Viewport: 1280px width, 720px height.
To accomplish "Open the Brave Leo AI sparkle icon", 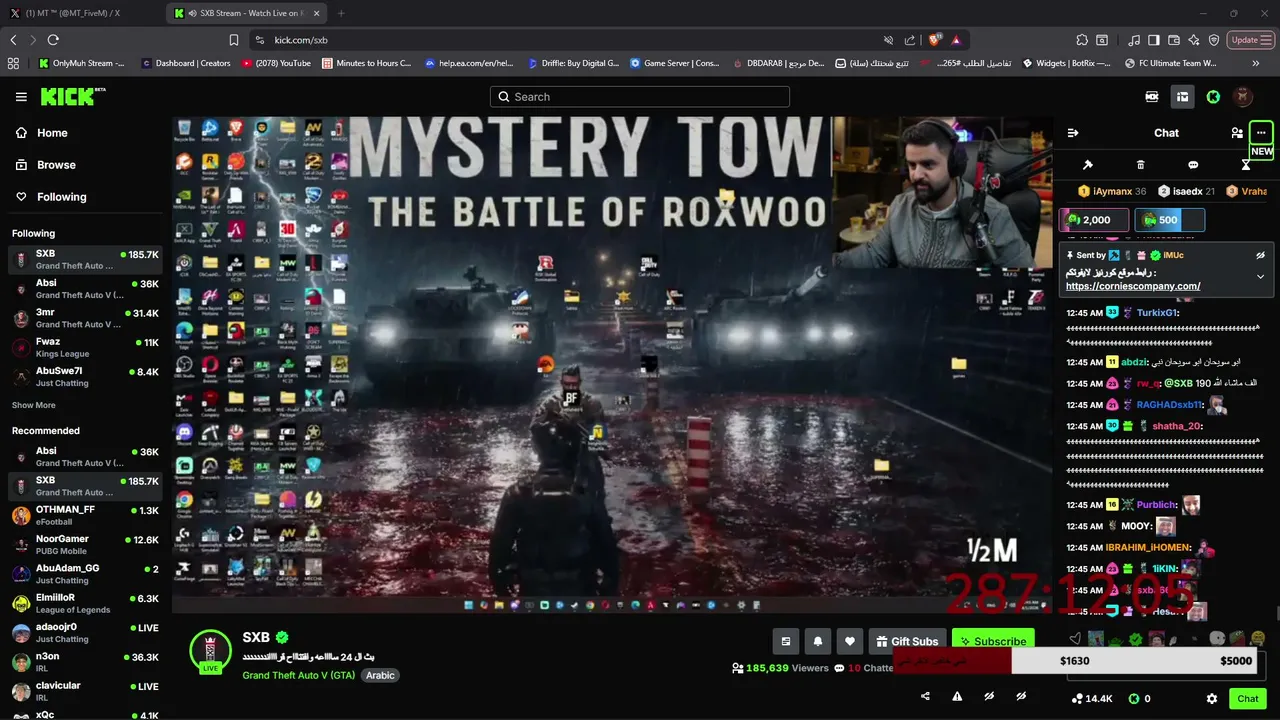I will point(1194,40).
